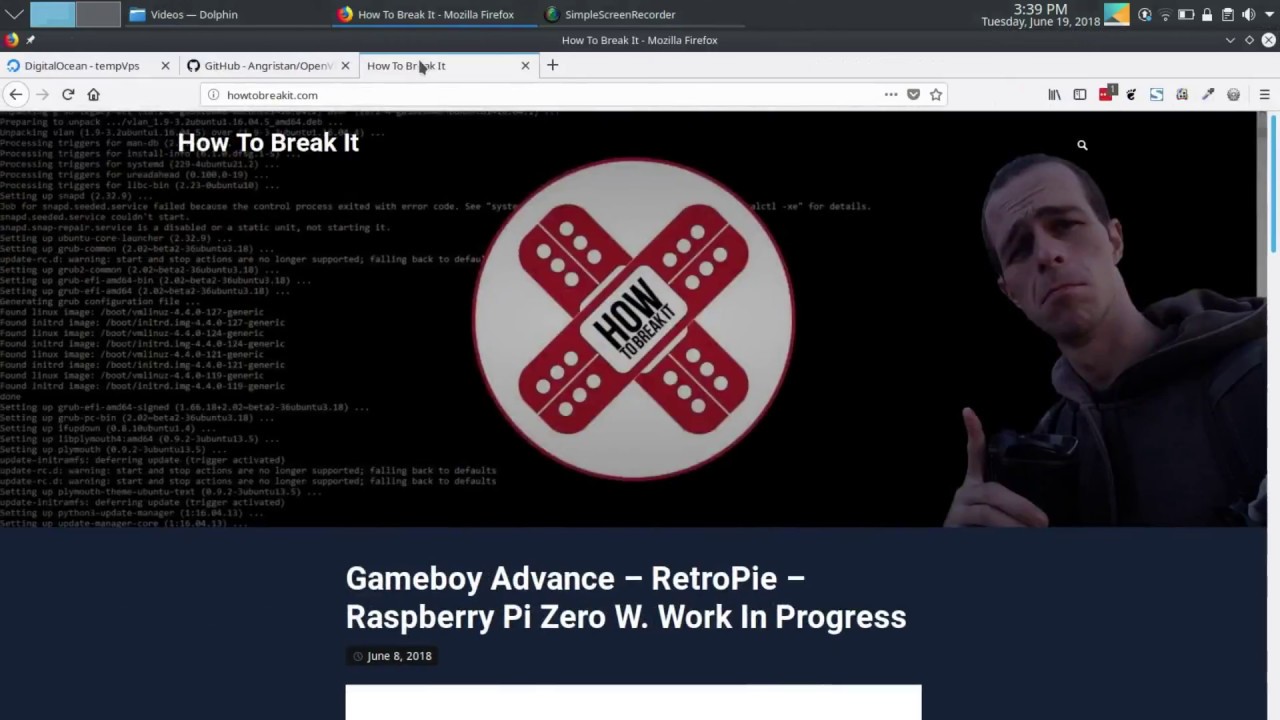Save page to Pocket
The image size is (1280, 720).
(x=913, y=94)
